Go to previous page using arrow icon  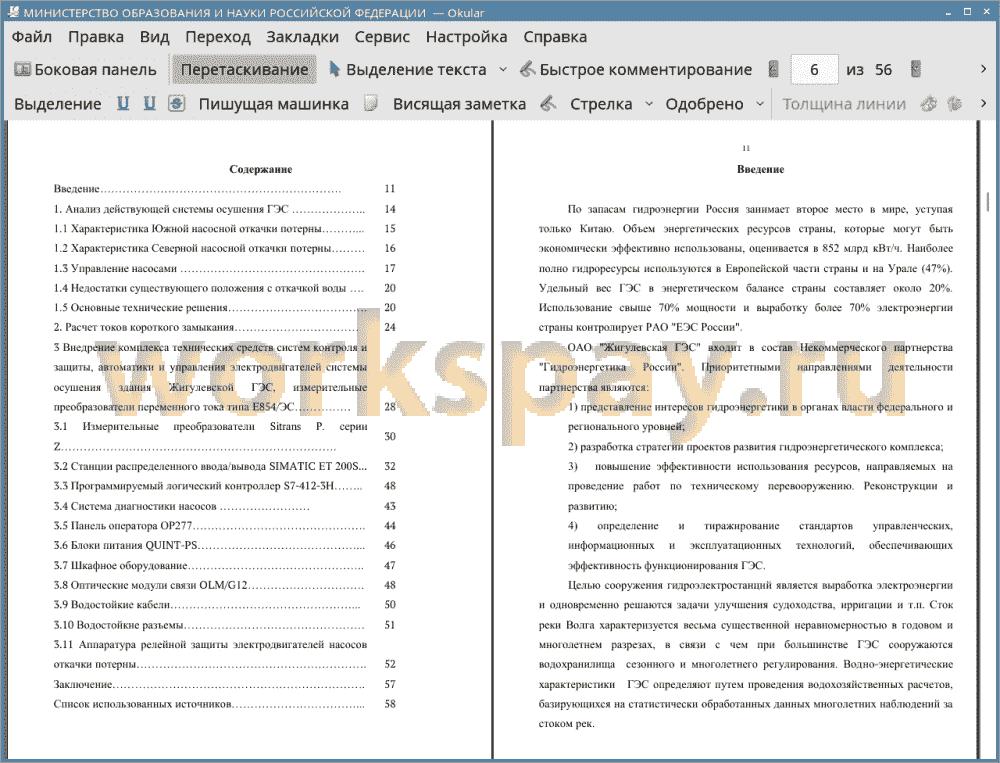[774, 69]
